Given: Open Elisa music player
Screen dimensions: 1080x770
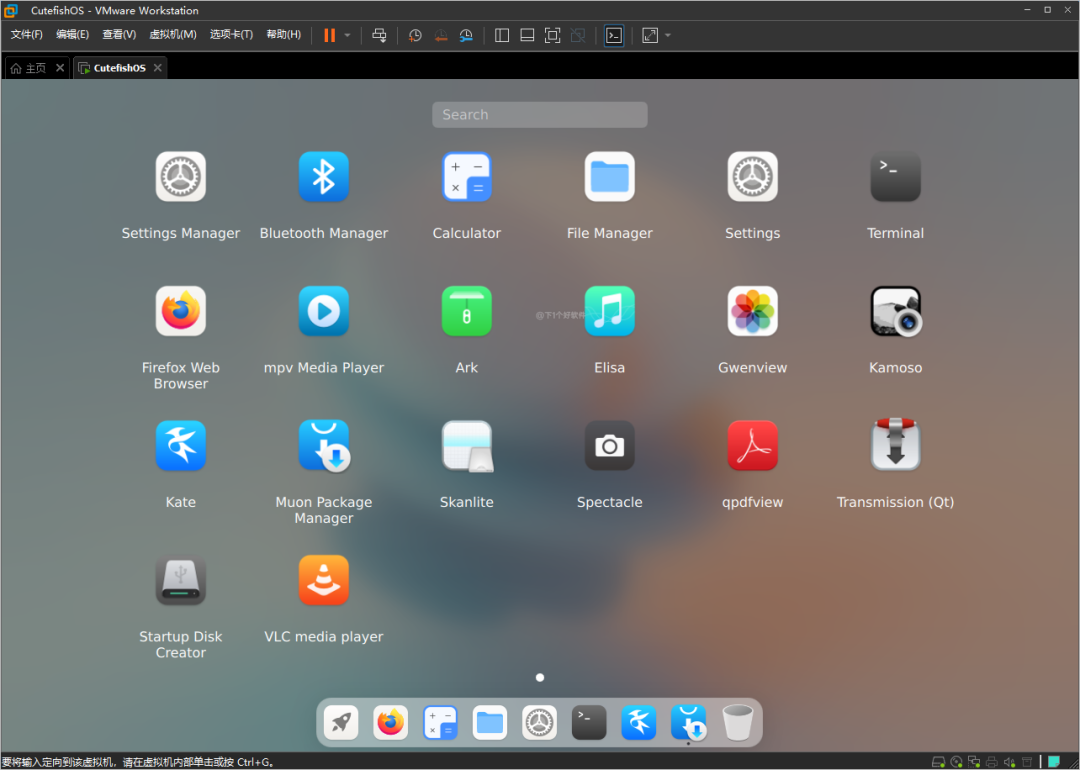Looking at the screenshot, I should click(x=610, y=311).
